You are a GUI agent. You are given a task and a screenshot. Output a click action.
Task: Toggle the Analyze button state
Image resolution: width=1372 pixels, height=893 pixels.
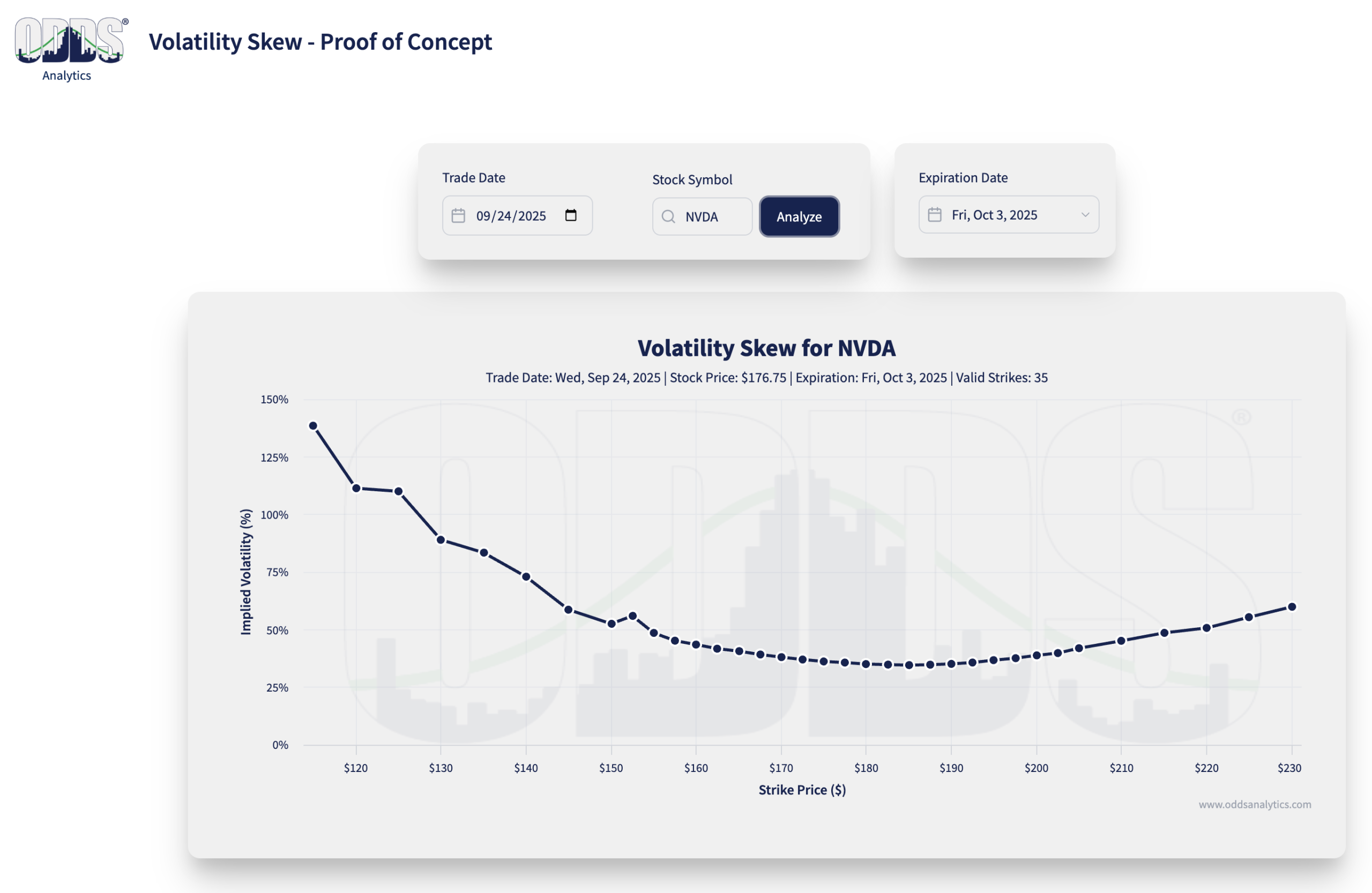800,216
